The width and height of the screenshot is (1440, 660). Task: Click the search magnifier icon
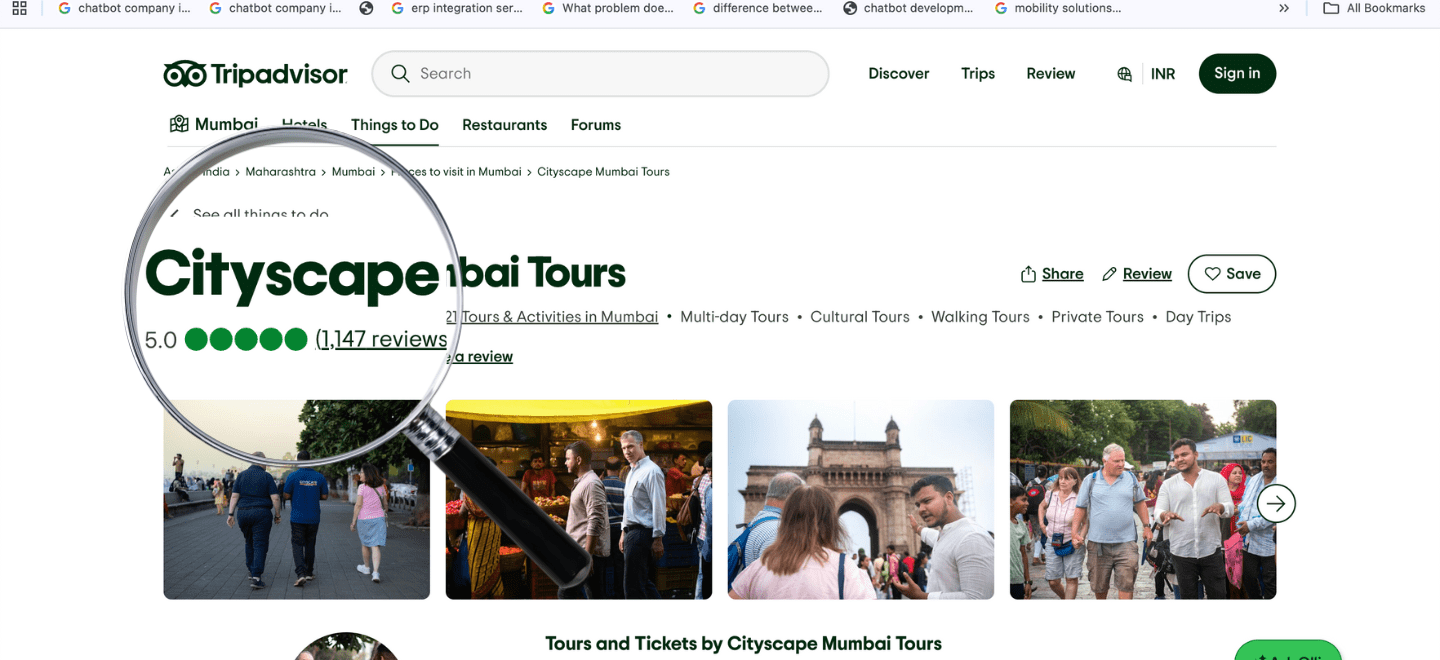(x=400, y=74)
